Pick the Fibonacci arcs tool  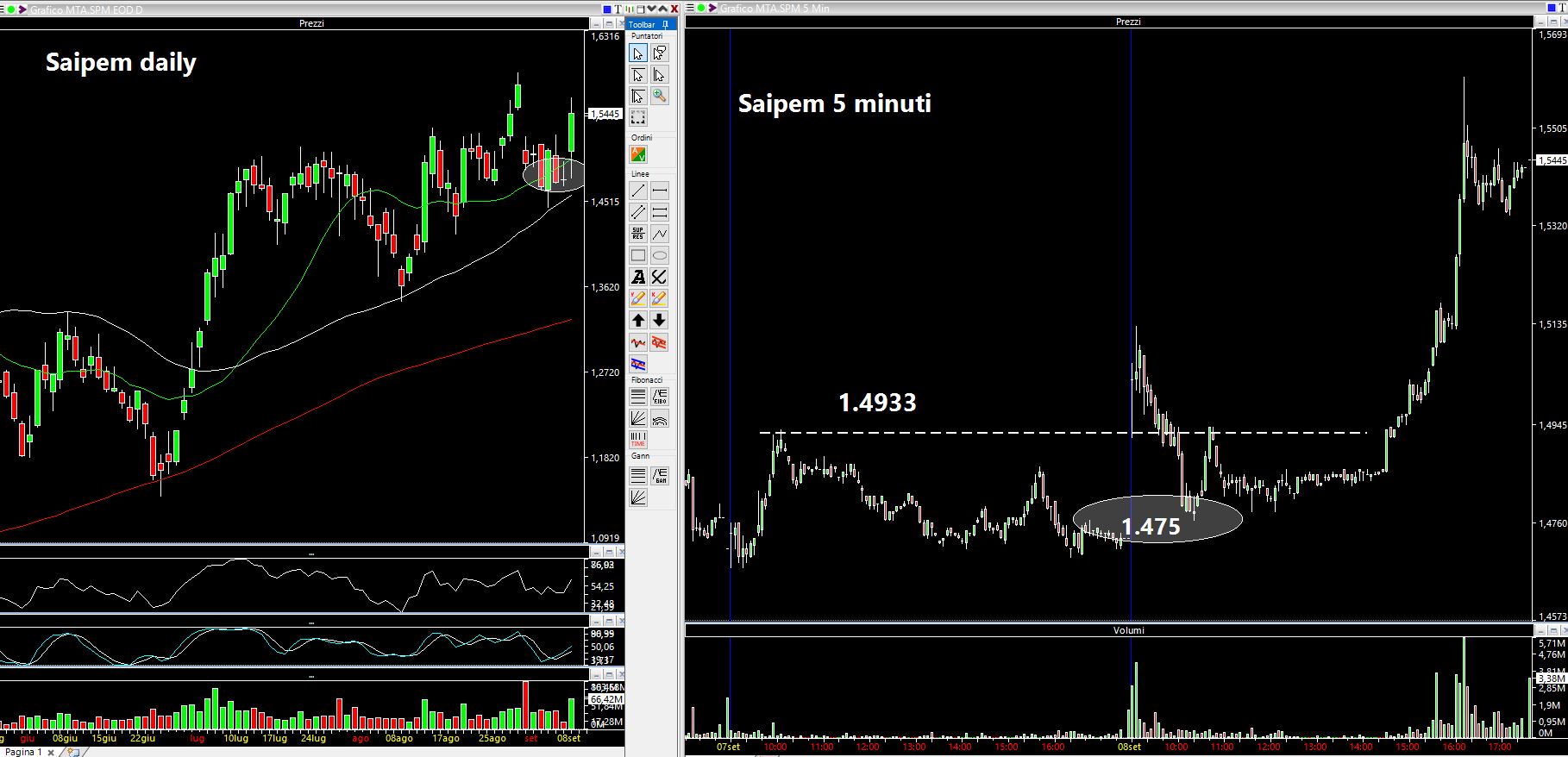pyautogui.click(x=659, y=418)
